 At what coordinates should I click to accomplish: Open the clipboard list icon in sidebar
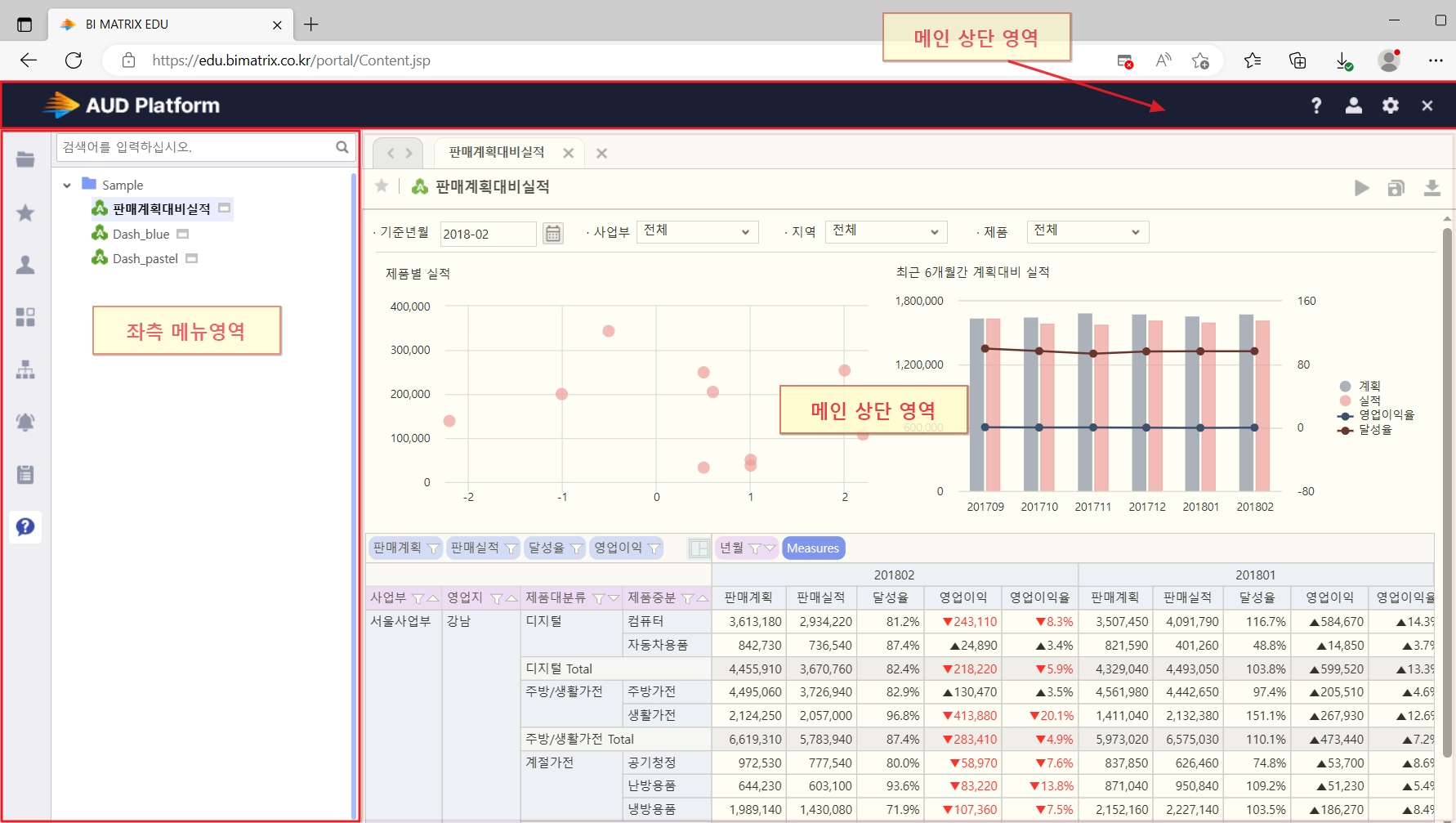[x=25, y=474]
